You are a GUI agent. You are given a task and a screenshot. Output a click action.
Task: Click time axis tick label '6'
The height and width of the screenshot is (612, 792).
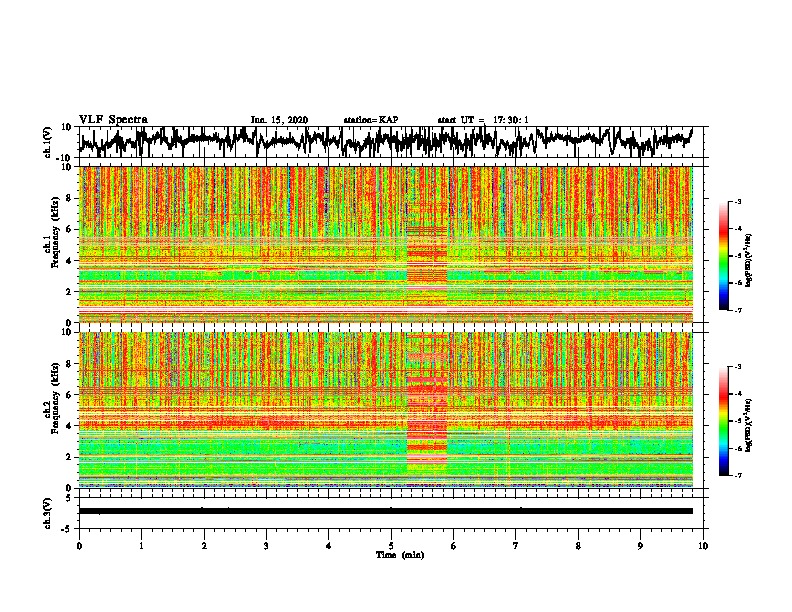[x=454, y=546]
